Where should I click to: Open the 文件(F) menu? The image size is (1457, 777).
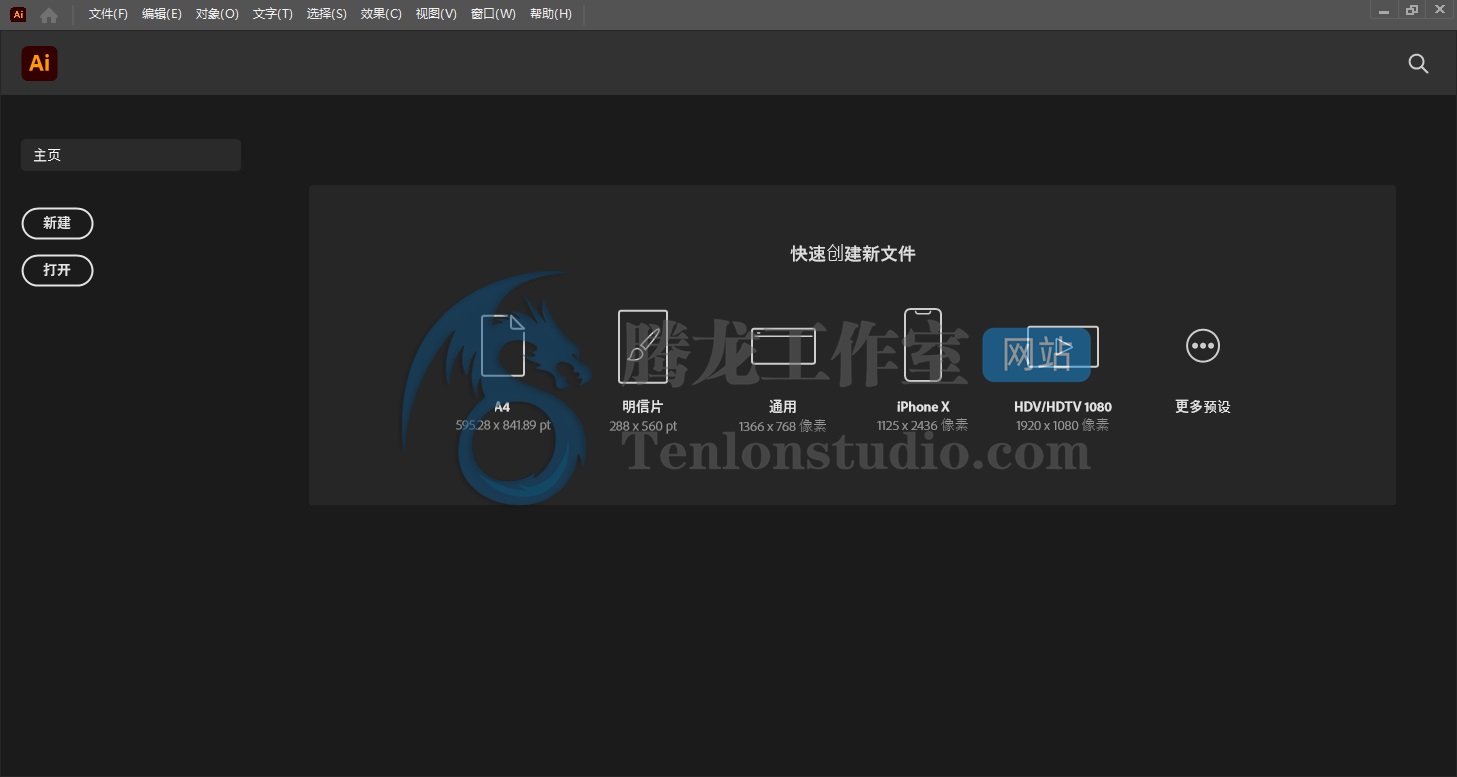click(x=108, y=14)
